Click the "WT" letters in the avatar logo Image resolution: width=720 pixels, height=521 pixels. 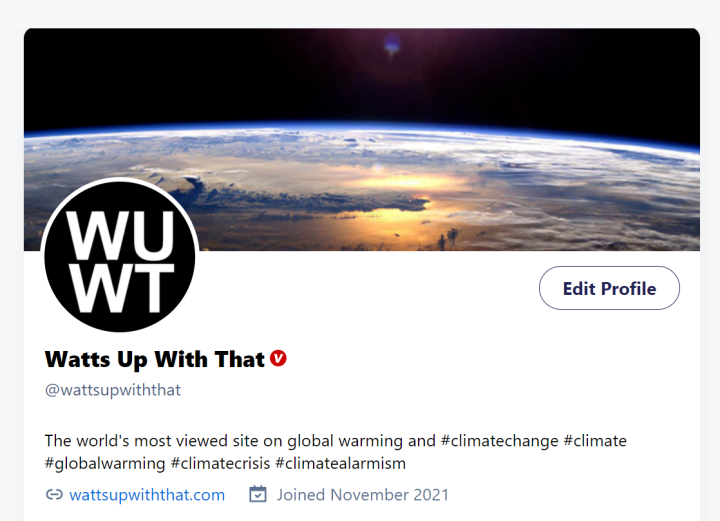[122, 288]
